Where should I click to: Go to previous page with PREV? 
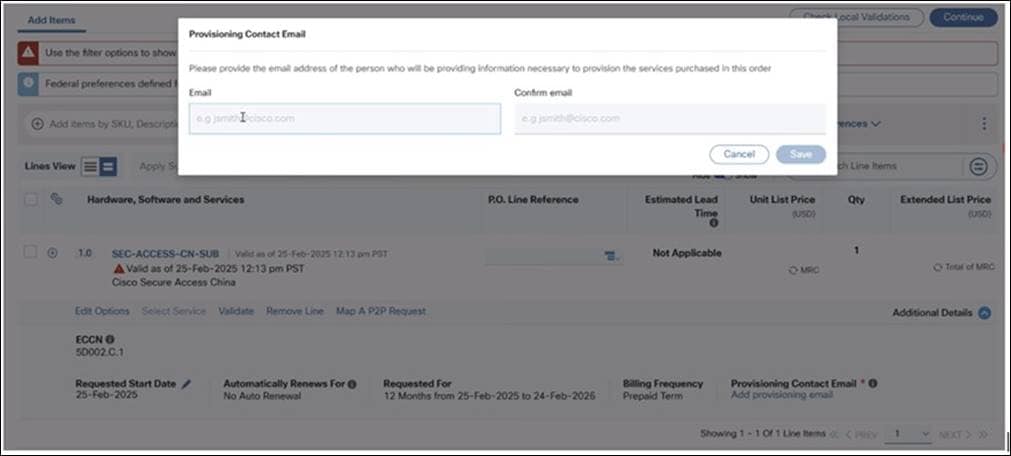point(861,435)
